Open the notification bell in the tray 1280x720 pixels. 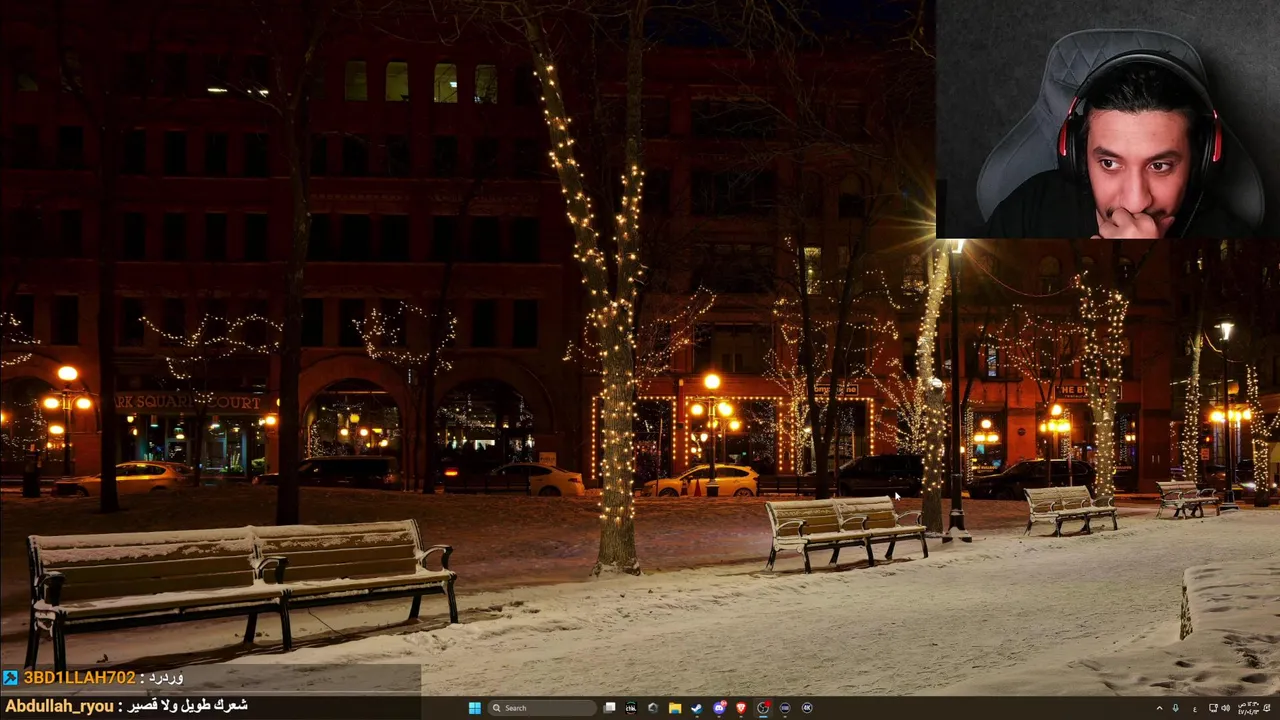click(1267, 708)
